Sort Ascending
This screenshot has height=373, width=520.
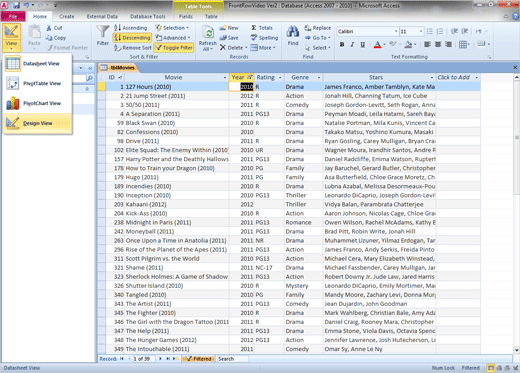tap(130, 28)
